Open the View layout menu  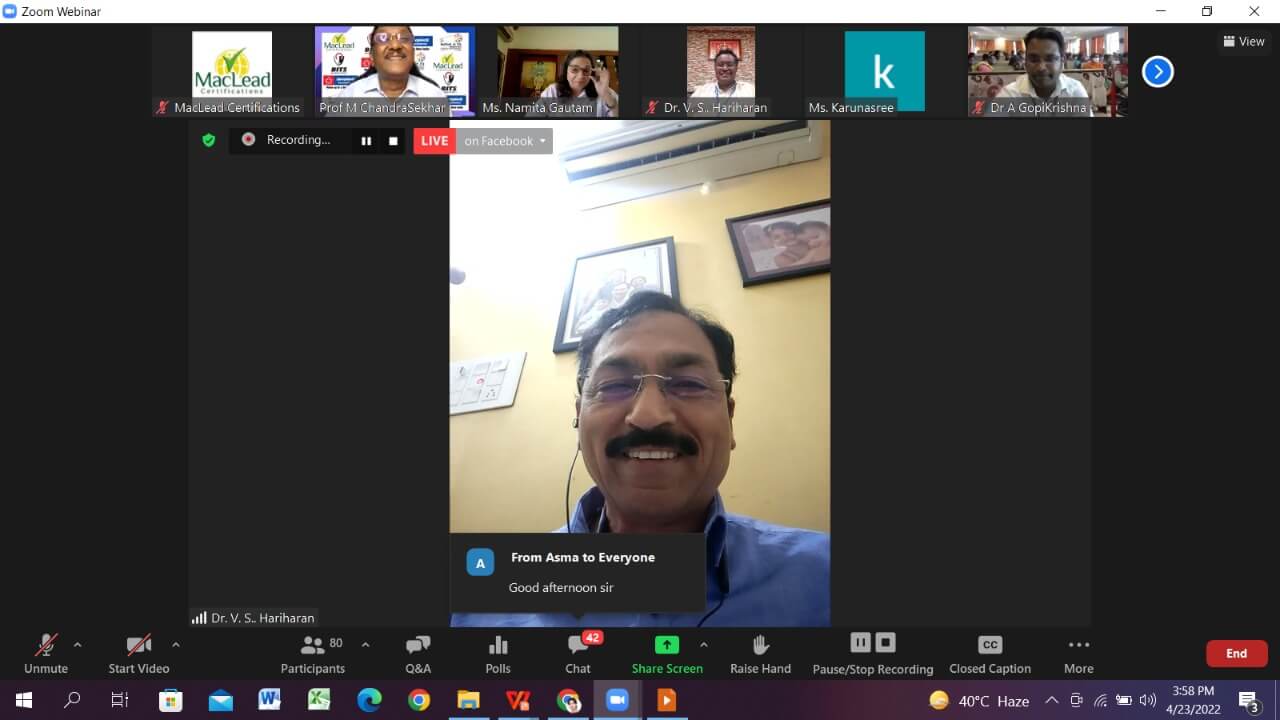point(1244,41)
